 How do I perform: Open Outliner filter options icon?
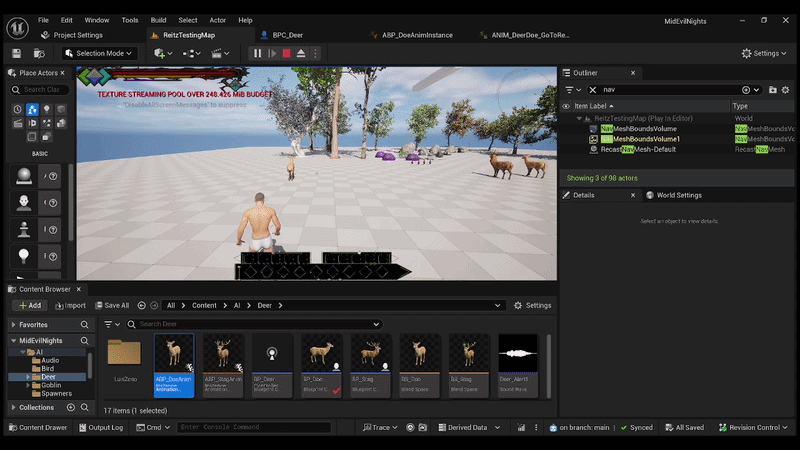[x=573, y=89]
